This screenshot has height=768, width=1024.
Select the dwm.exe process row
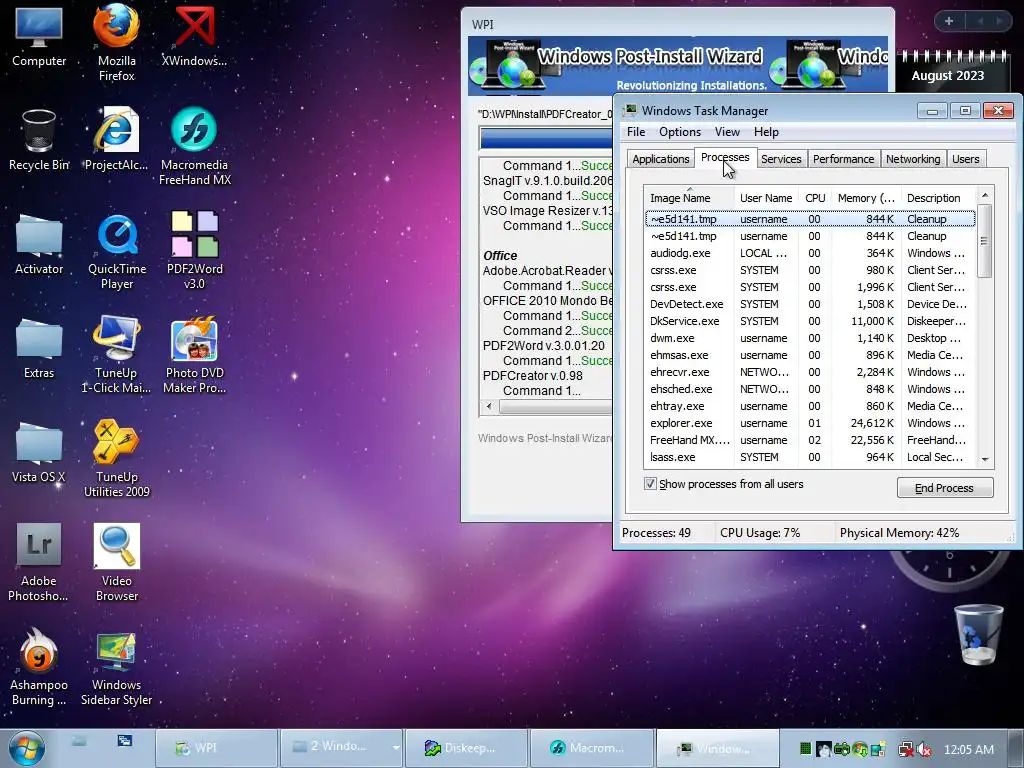(x=810, y=338)
